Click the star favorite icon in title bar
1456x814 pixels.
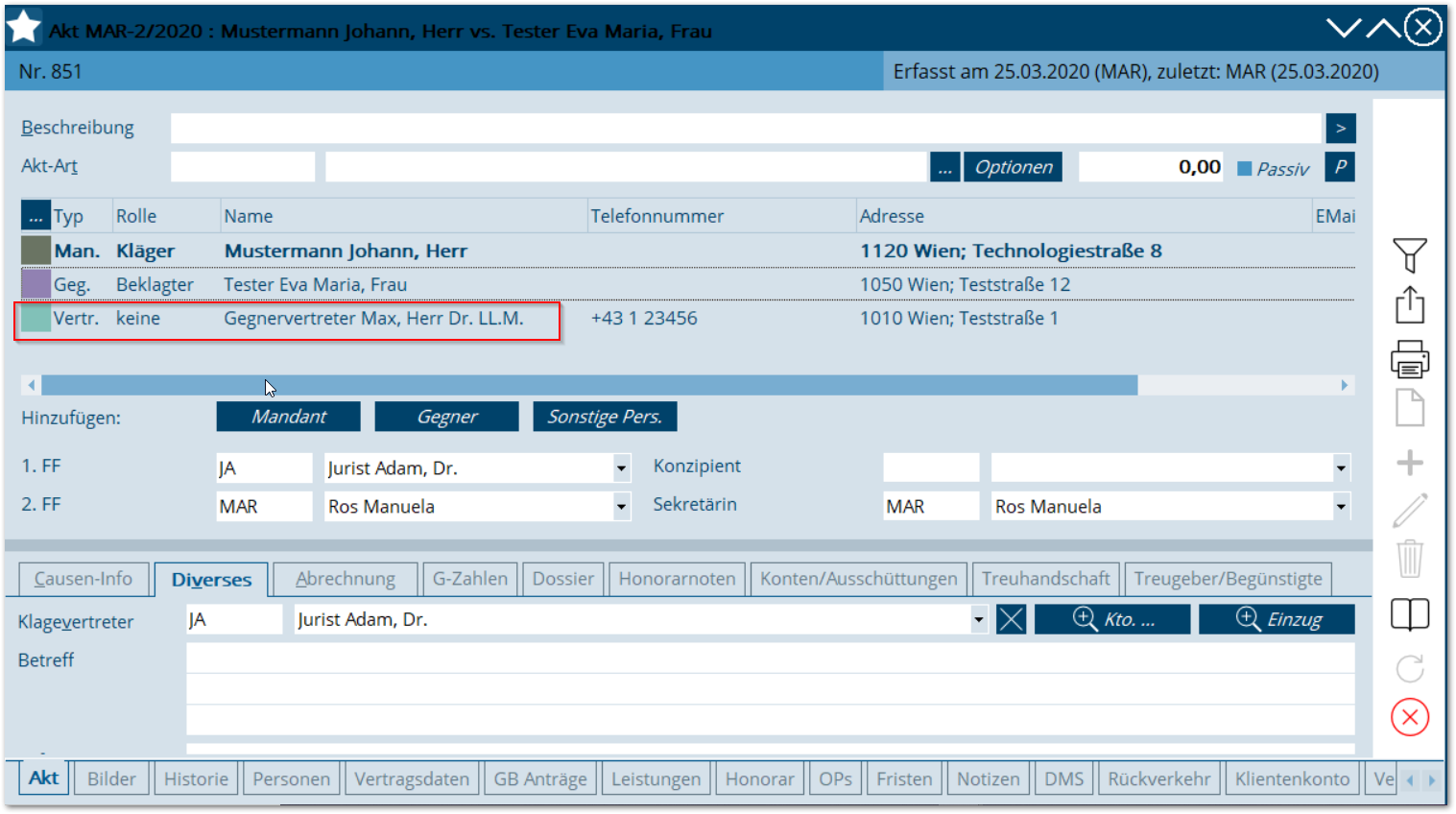(x=23, y=27)
